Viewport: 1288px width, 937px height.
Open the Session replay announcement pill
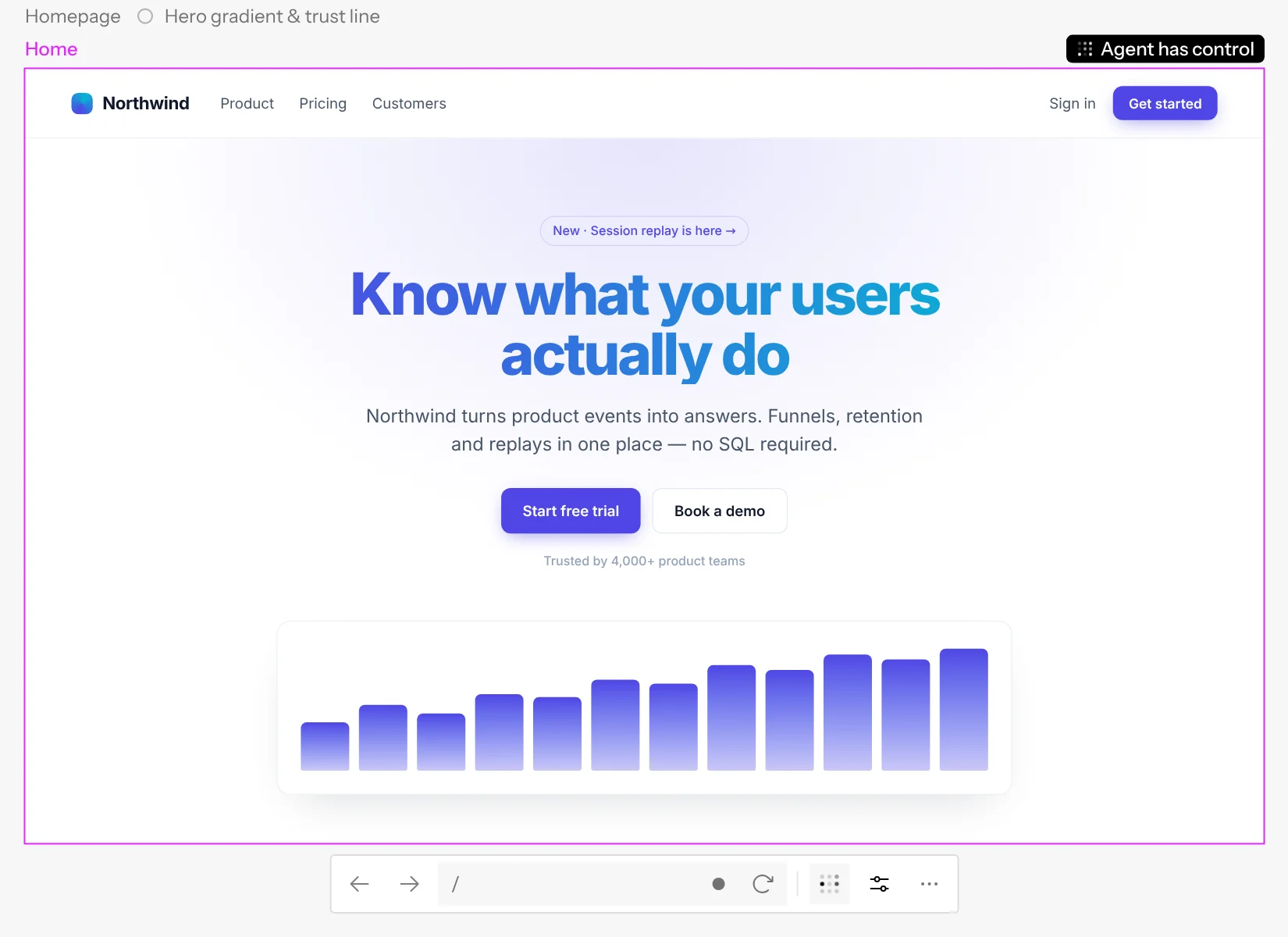pos(644,231)
